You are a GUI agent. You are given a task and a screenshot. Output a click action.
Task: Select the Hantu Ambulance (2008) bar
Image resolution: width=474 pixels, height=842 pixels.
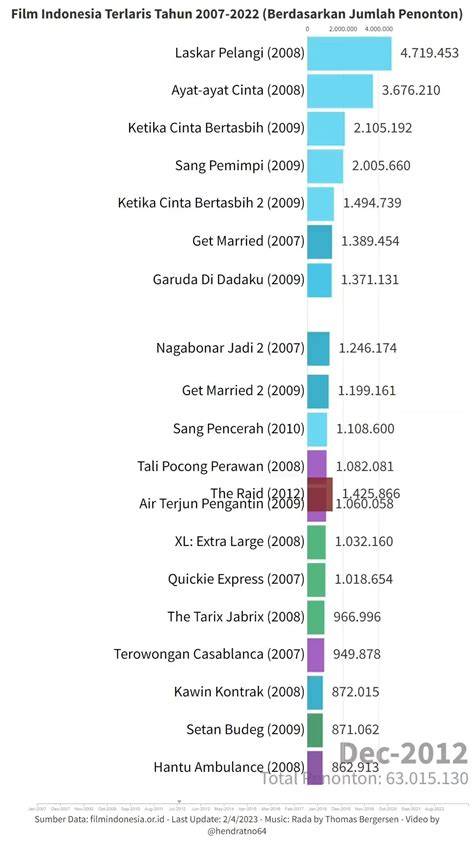[315, 768]
